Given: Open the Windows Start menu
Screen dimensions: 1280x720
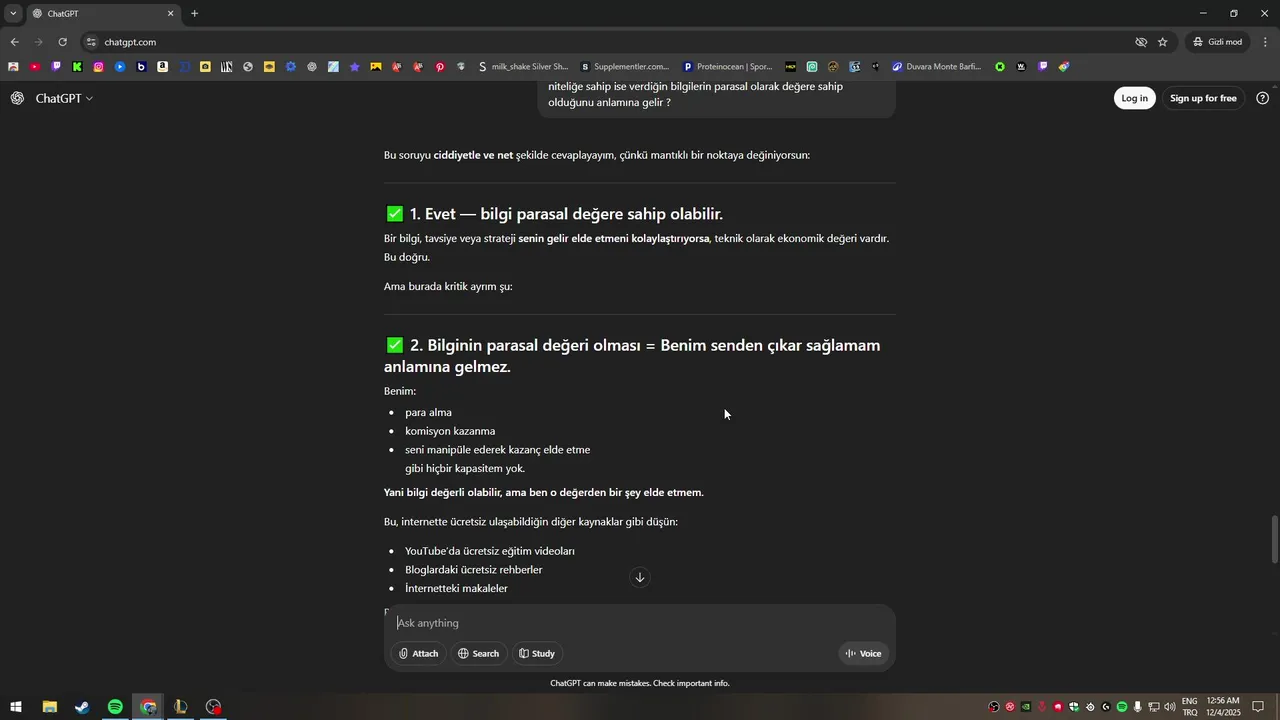Looking at the screenshot, I should tap(16, 707).
